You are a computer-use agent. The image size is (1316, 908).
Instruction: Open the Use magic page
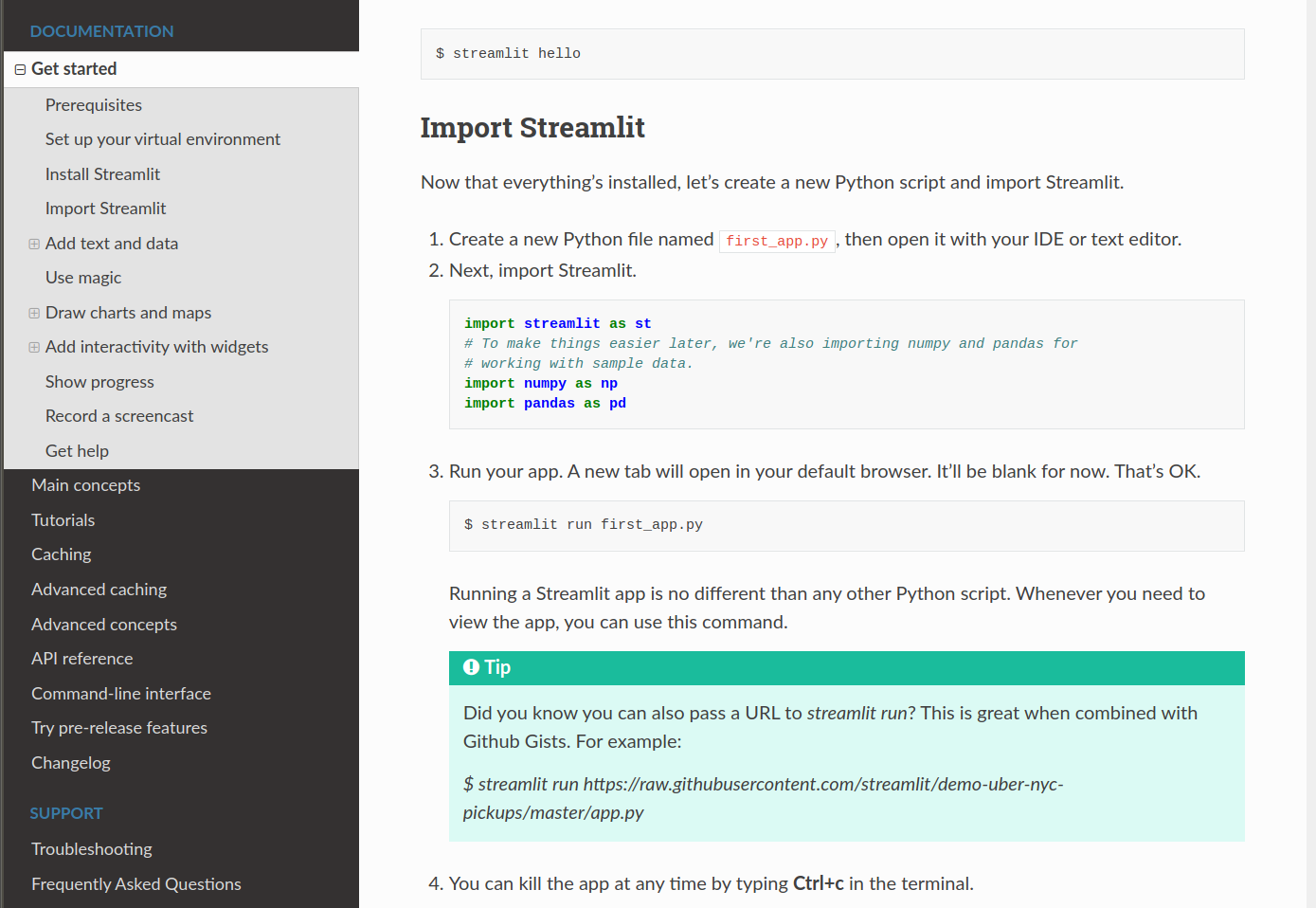82,277
